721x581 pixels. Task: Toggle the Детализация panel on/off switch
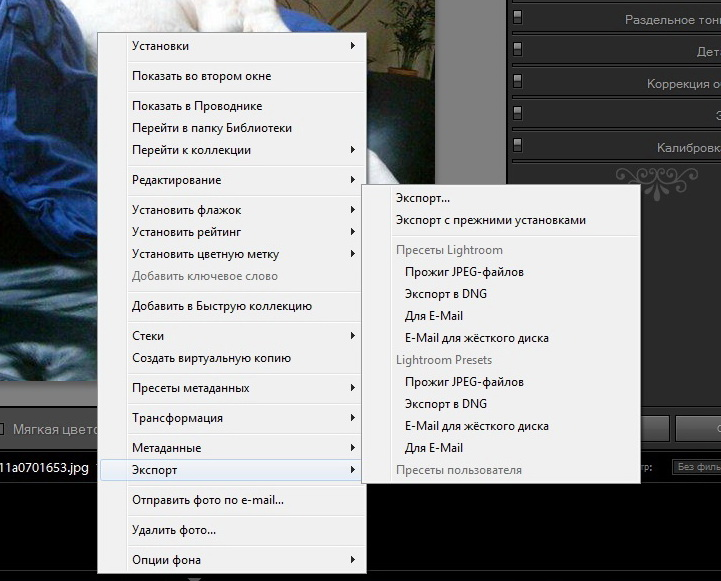(518, 50)
